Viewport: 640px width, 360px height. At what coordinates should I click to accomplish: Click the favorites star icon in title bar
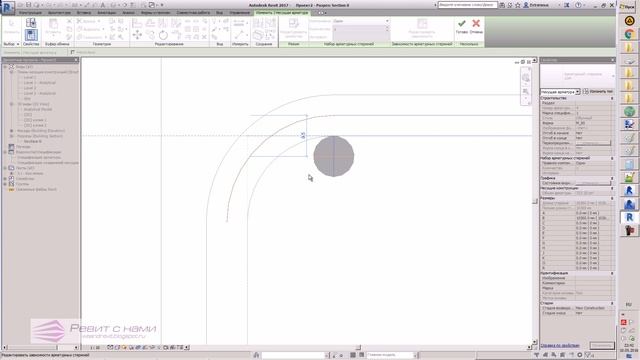(518, 5)
